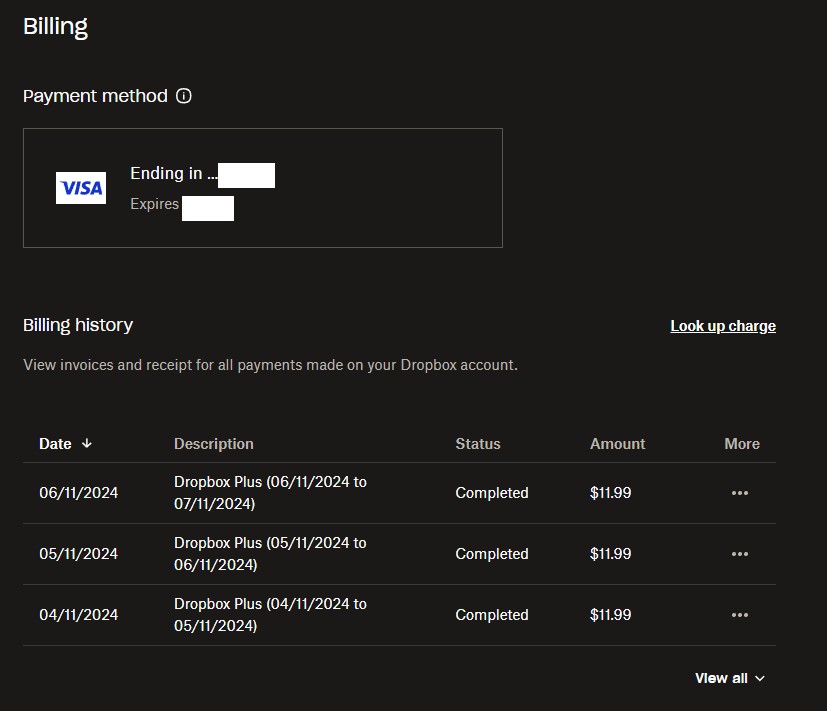Expand View all billing history
This screenshot has height=711, width=827.
[x=730, y=678]
